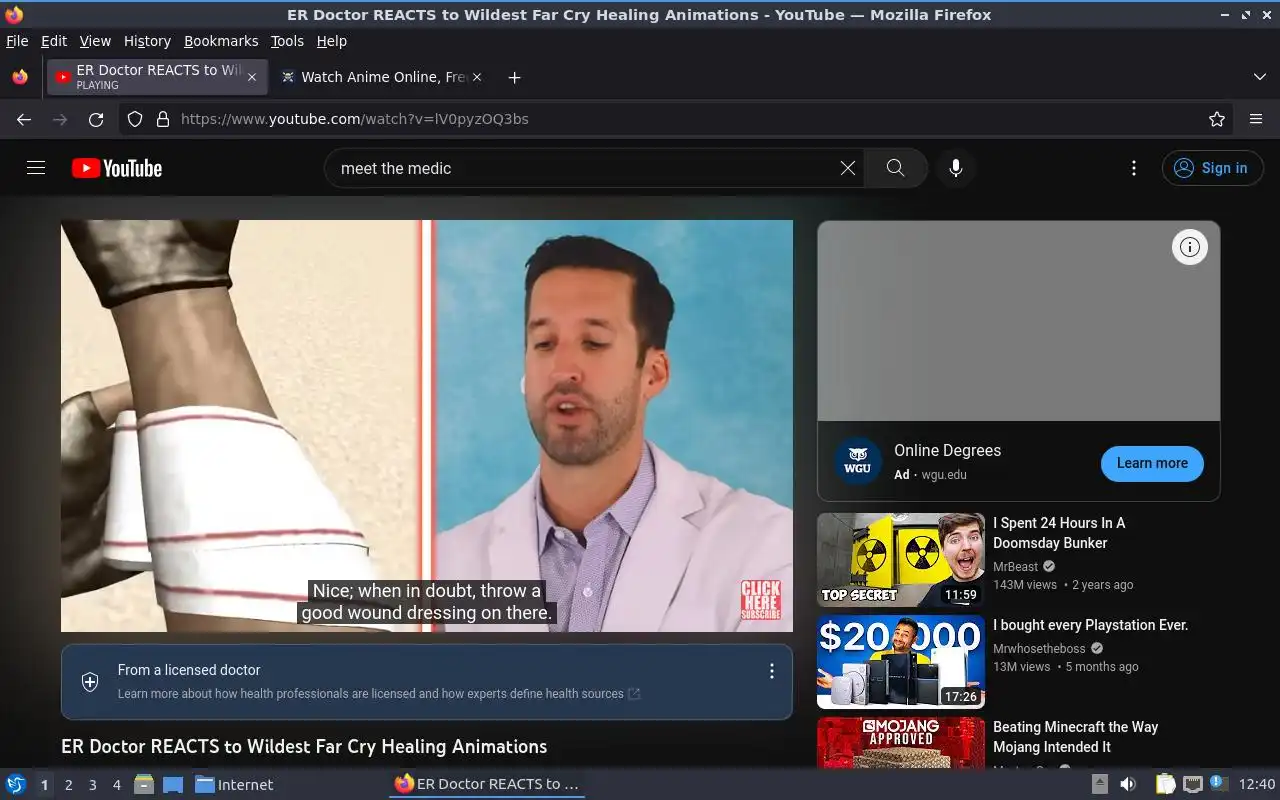Click the show desktop taskbar icon
This screenshot has width=1280, height=800.
click(x=173, y=785)
